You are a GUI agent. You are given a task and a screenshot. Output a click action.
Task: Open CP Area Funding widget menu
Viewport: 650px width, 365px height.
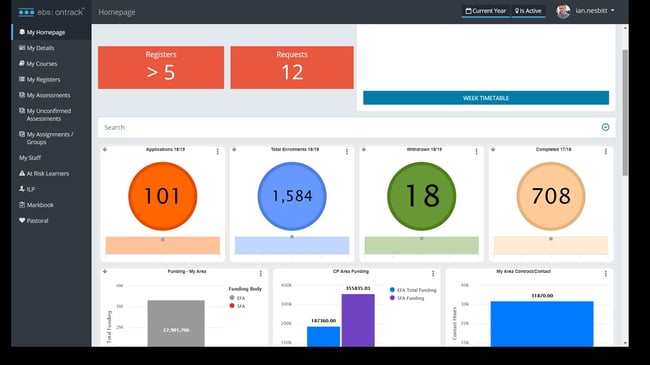point(433,273)
